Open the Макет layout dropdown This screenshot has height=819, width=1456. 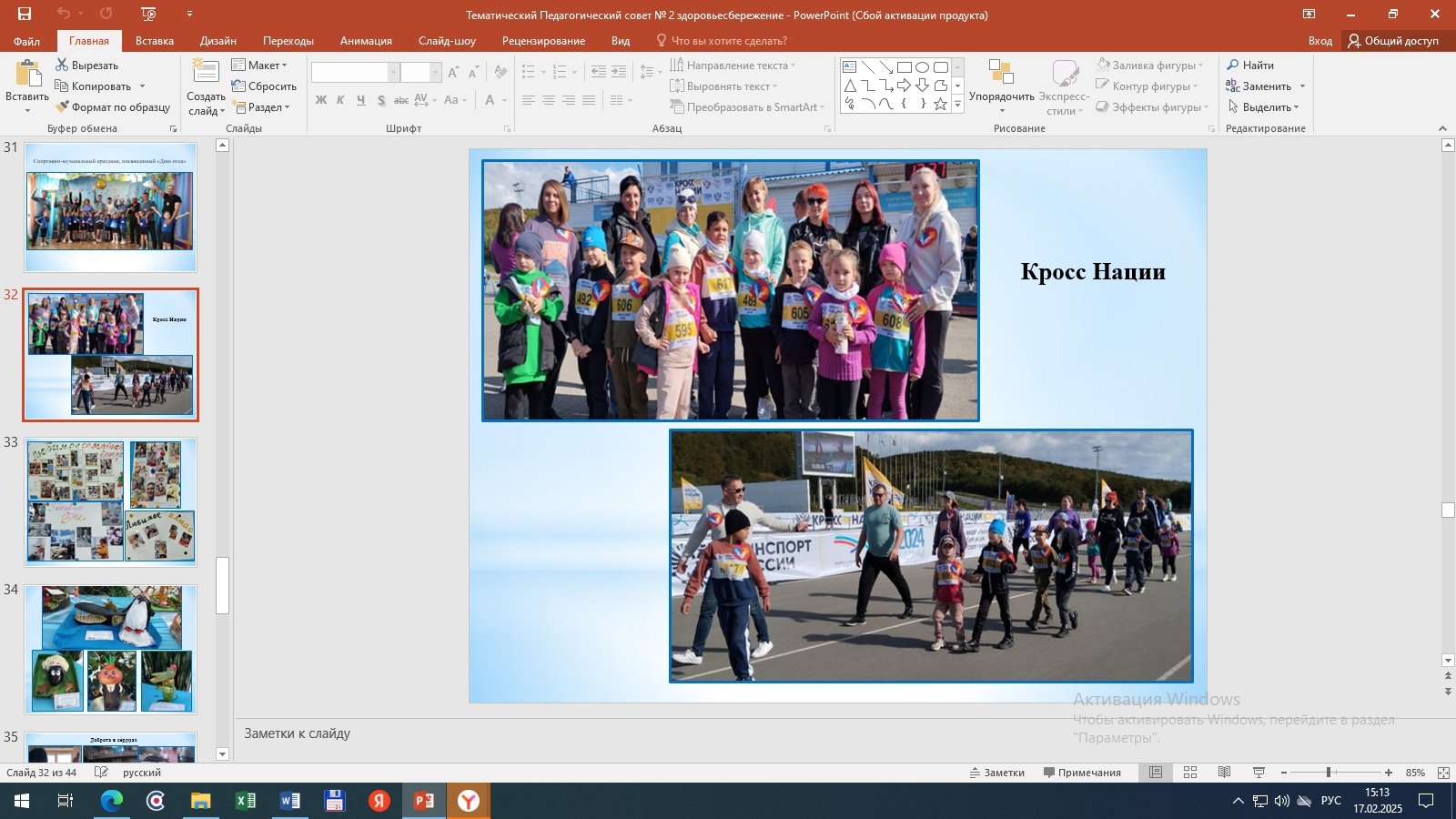[259, 66]
